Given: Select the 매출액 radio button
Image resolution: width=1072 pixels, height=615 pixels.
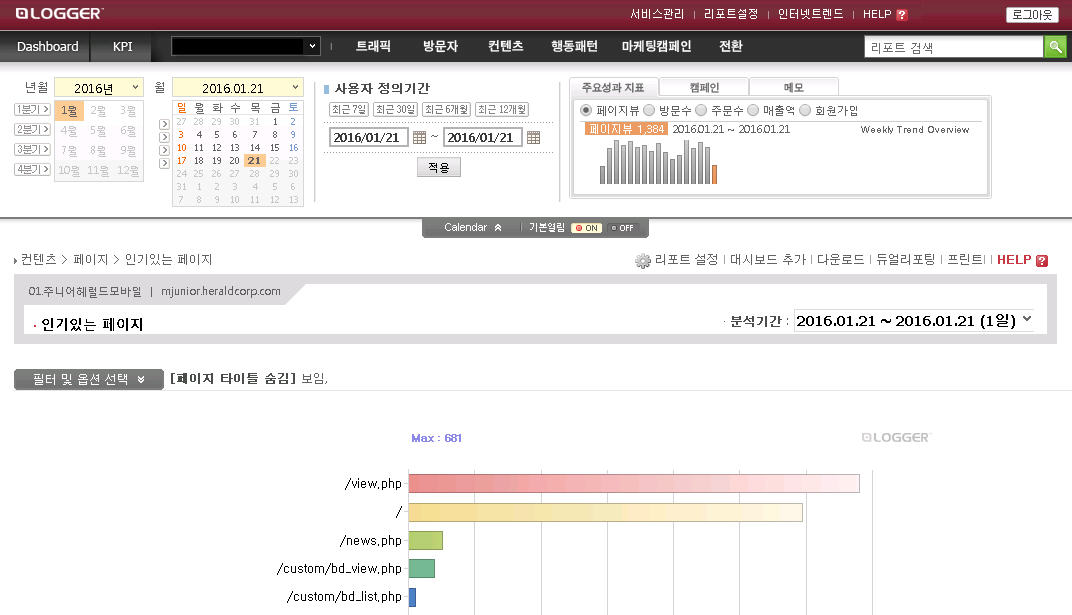Looking at the screenshot, I should (753, 110).
